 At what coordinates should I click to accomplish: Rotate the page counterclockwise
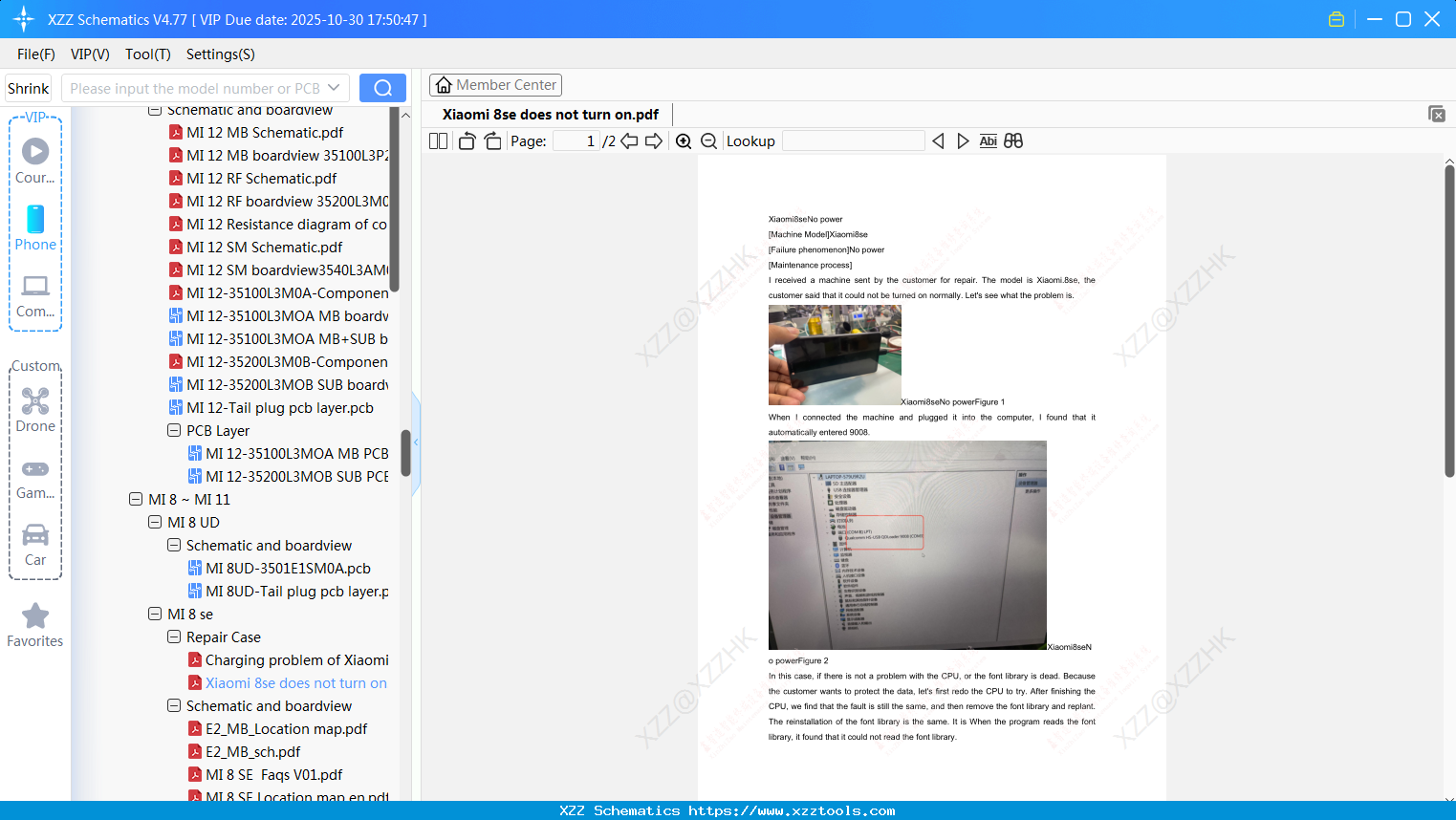[x=467, y=141]
